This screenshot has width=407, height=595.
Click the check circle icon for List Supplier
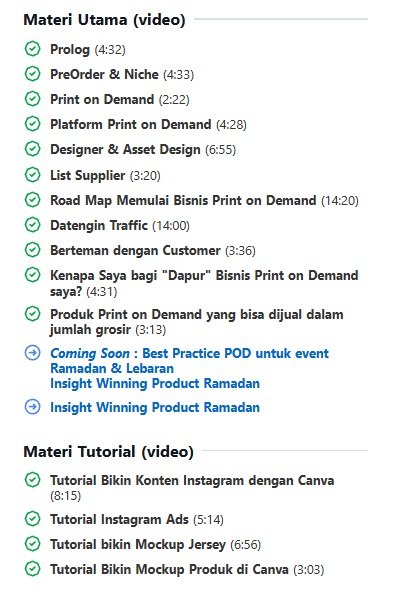(32, 175)
